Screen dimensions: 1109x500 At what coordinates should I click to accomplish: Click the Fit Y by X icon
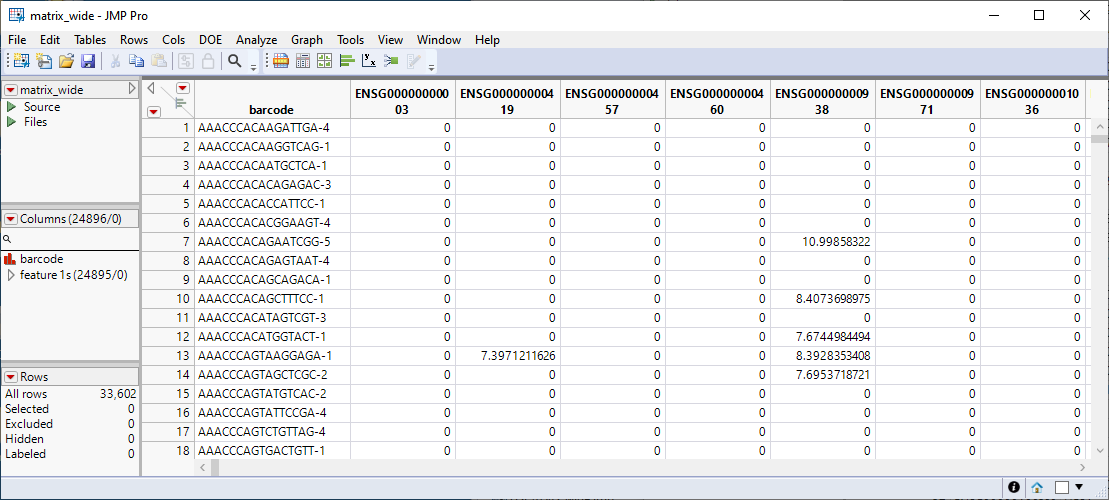pos(368,61)
